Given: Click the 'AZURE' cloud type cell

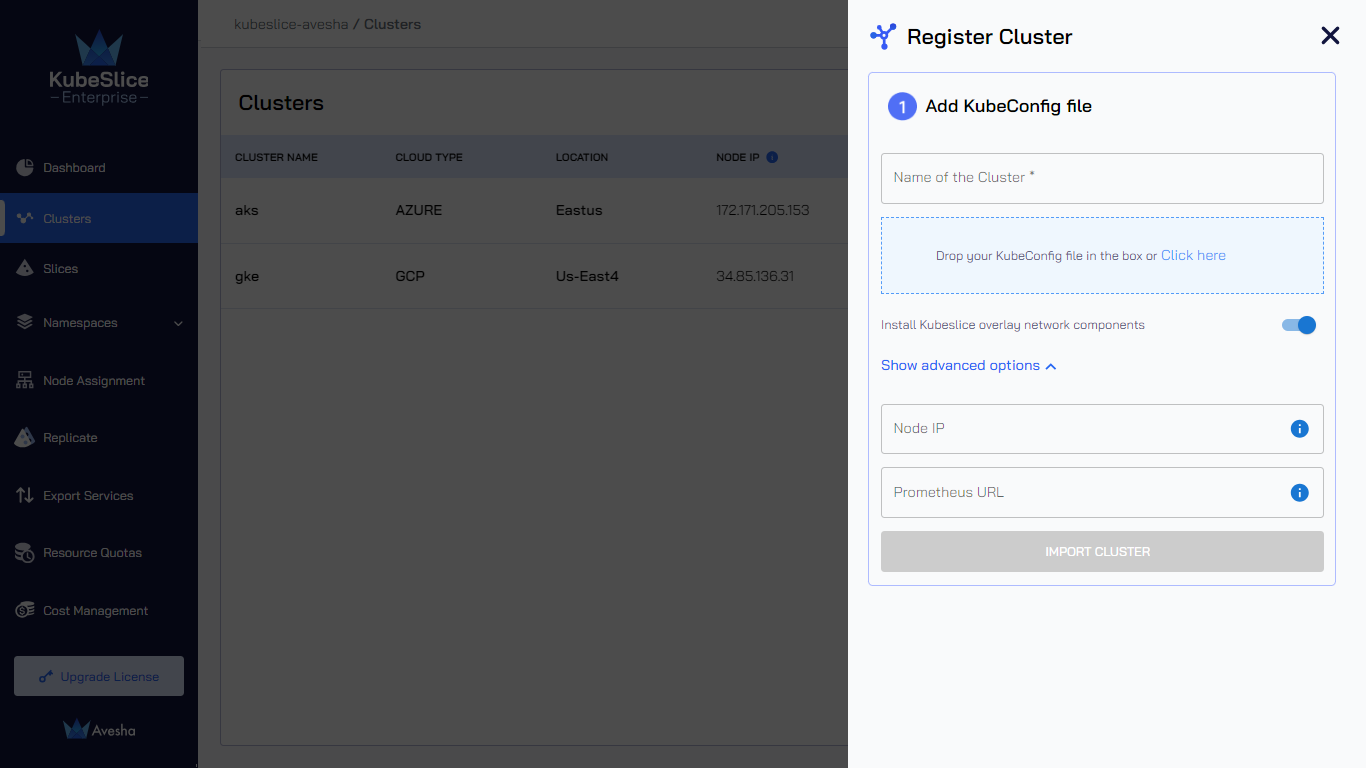Looking at the screenshot, I should 419,211.
